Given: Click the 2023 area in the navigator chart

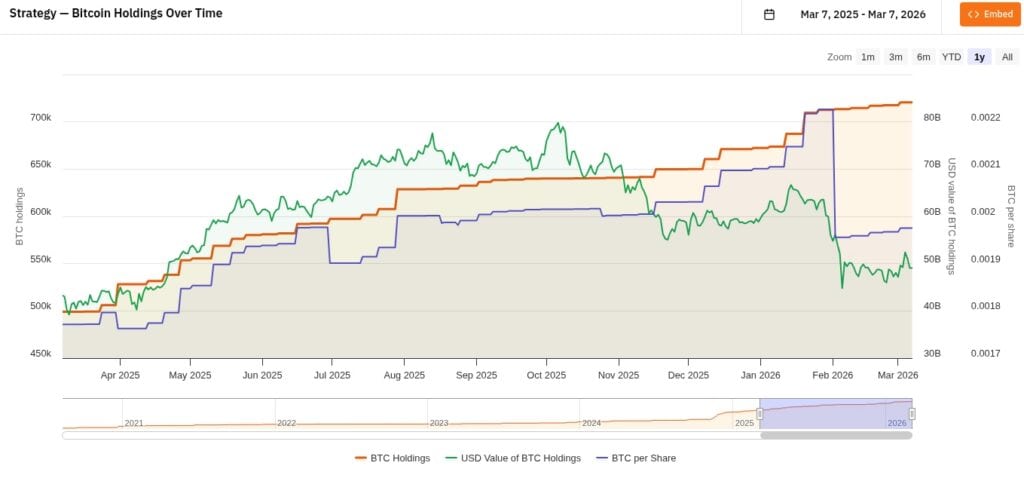Looking at the screenshot, I should click(x=439, y=415).
